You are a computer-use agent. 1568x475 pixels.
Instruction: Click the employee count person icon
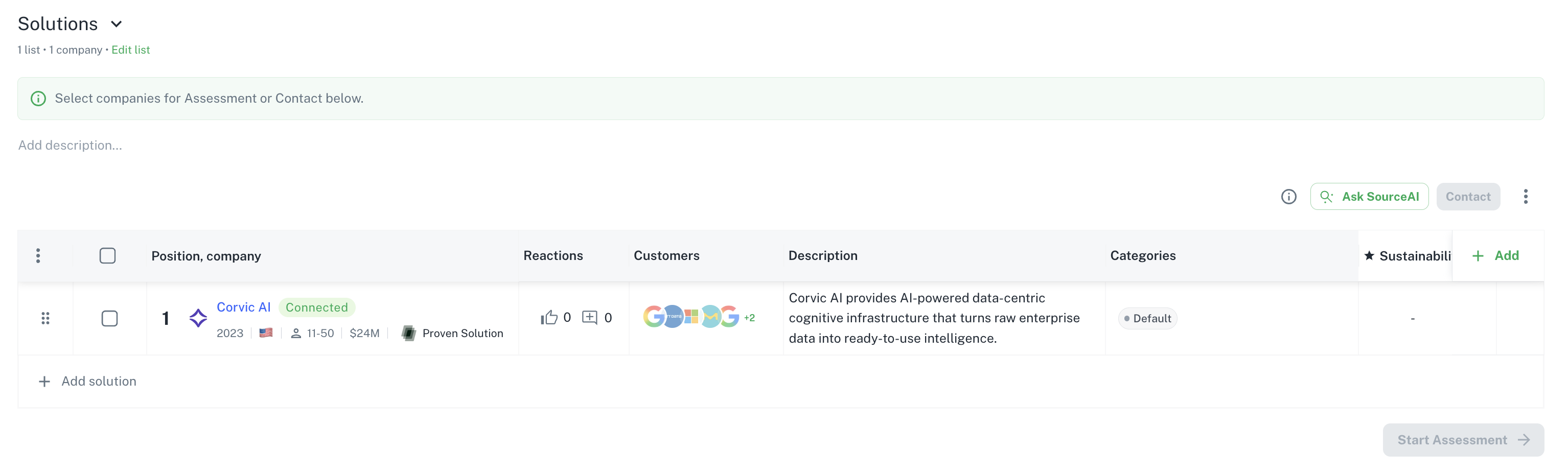pyautogui.click(x=296, y=334)
